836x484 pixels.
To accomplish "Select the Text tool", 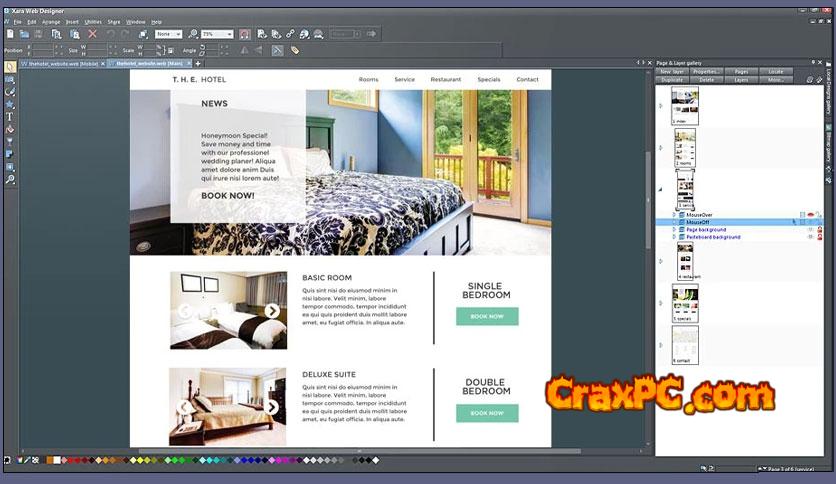I will coord(10,116).
